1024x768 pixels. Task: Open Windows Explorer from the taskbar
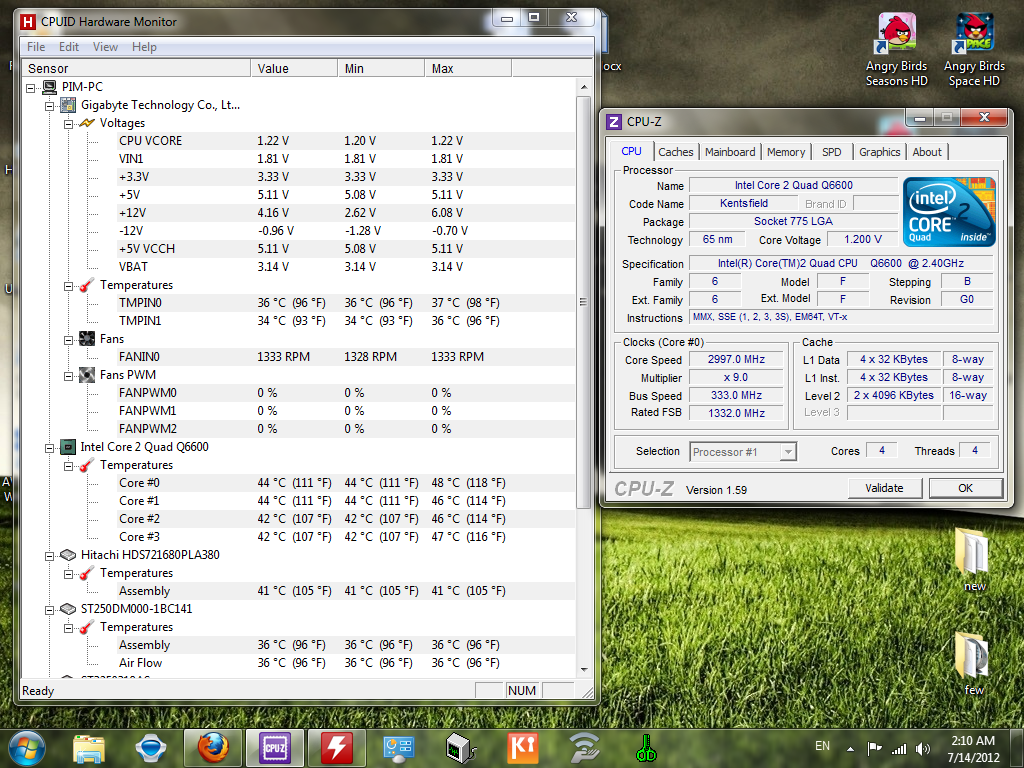(x=89, y=747)
